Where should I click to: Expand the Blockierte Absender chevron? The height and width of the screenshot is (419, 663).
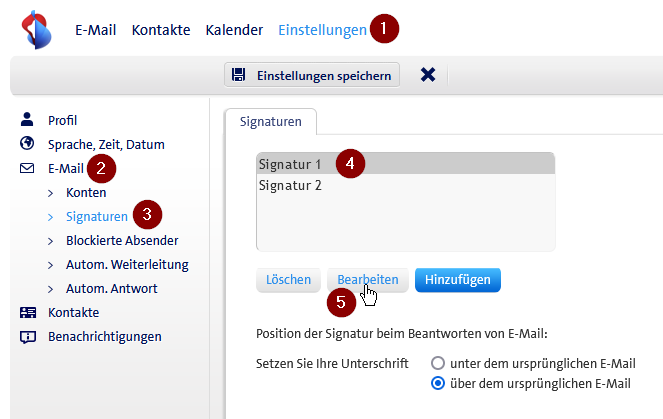[51, 240]
